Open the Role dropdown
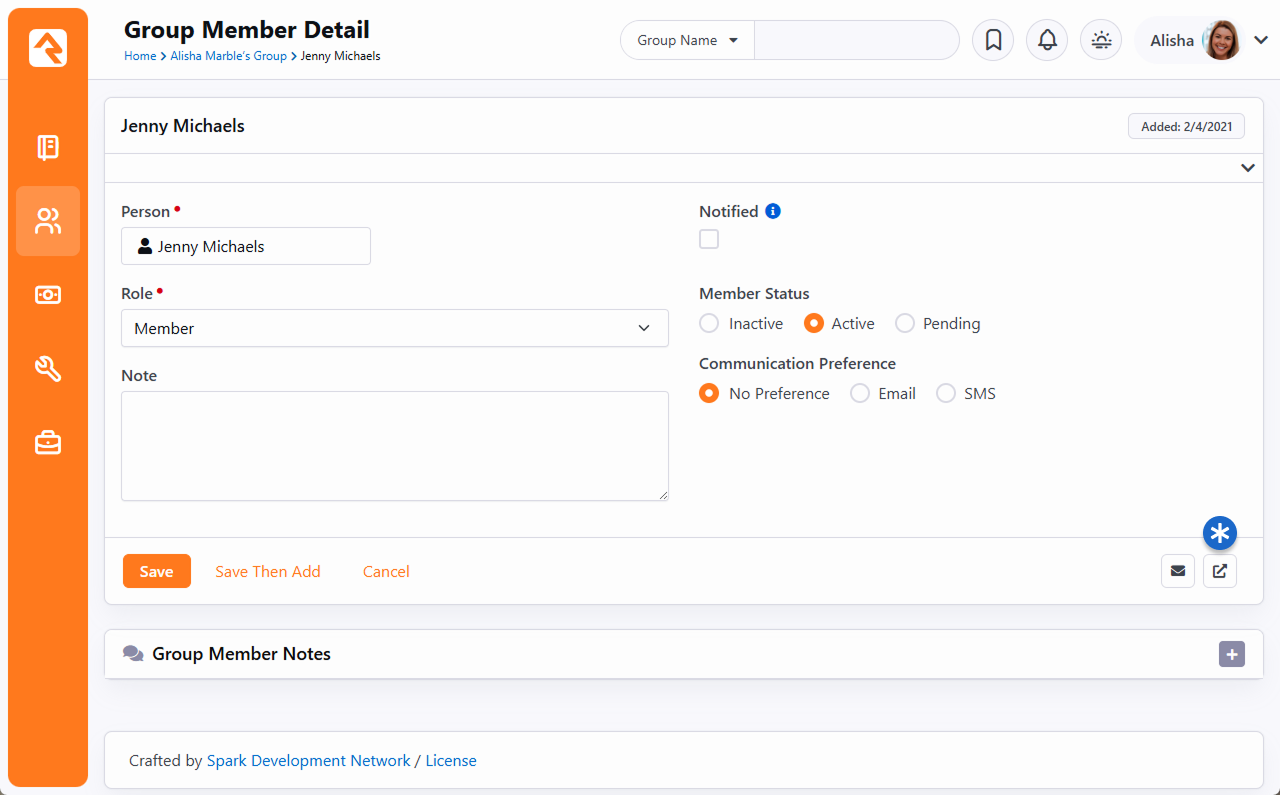Image resolution: width=1280 pixels, height=795 pixels. 394,328
